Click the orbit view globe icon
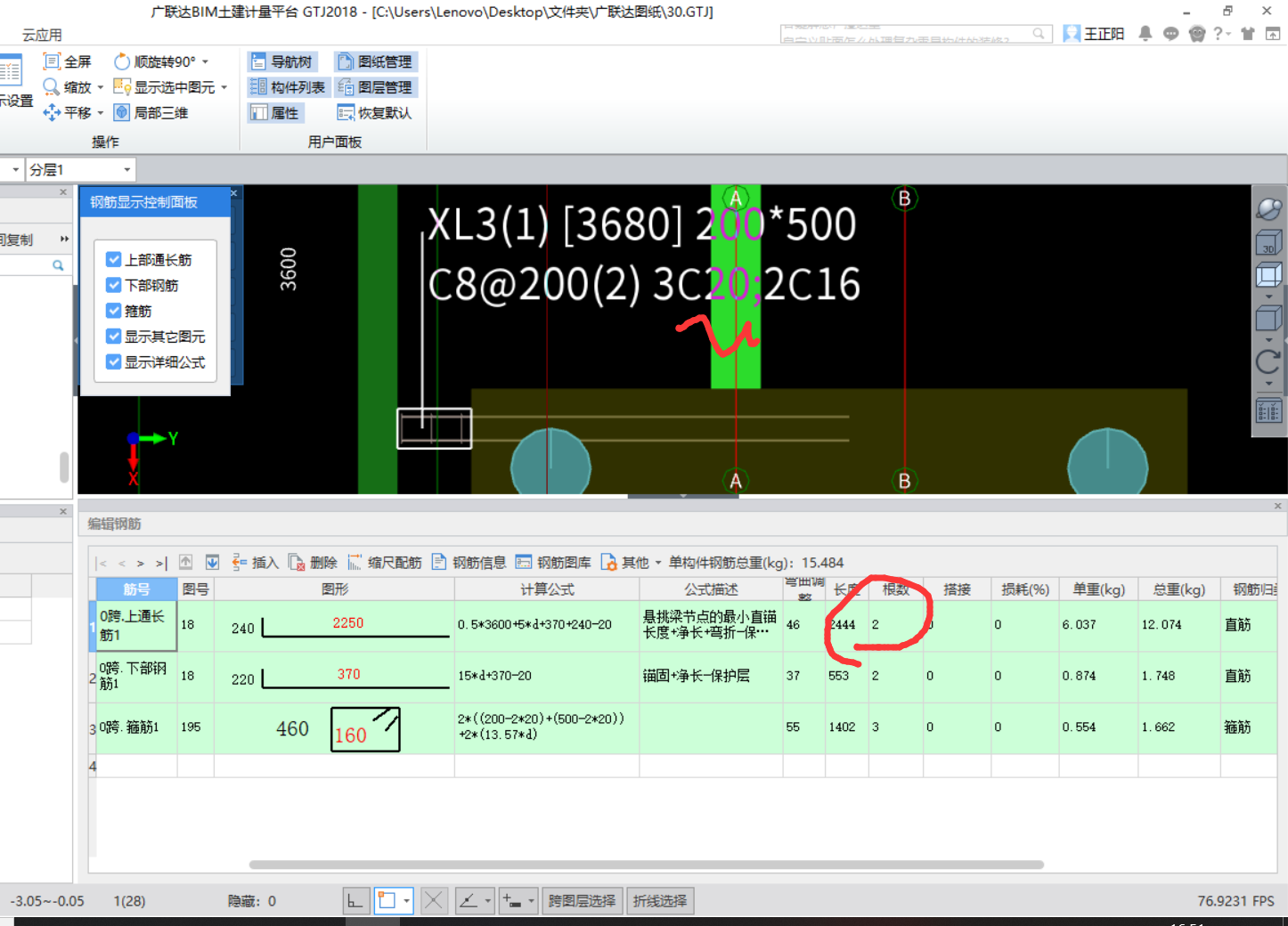This screenshot has width=1288, height=926. pos(1268,209)
